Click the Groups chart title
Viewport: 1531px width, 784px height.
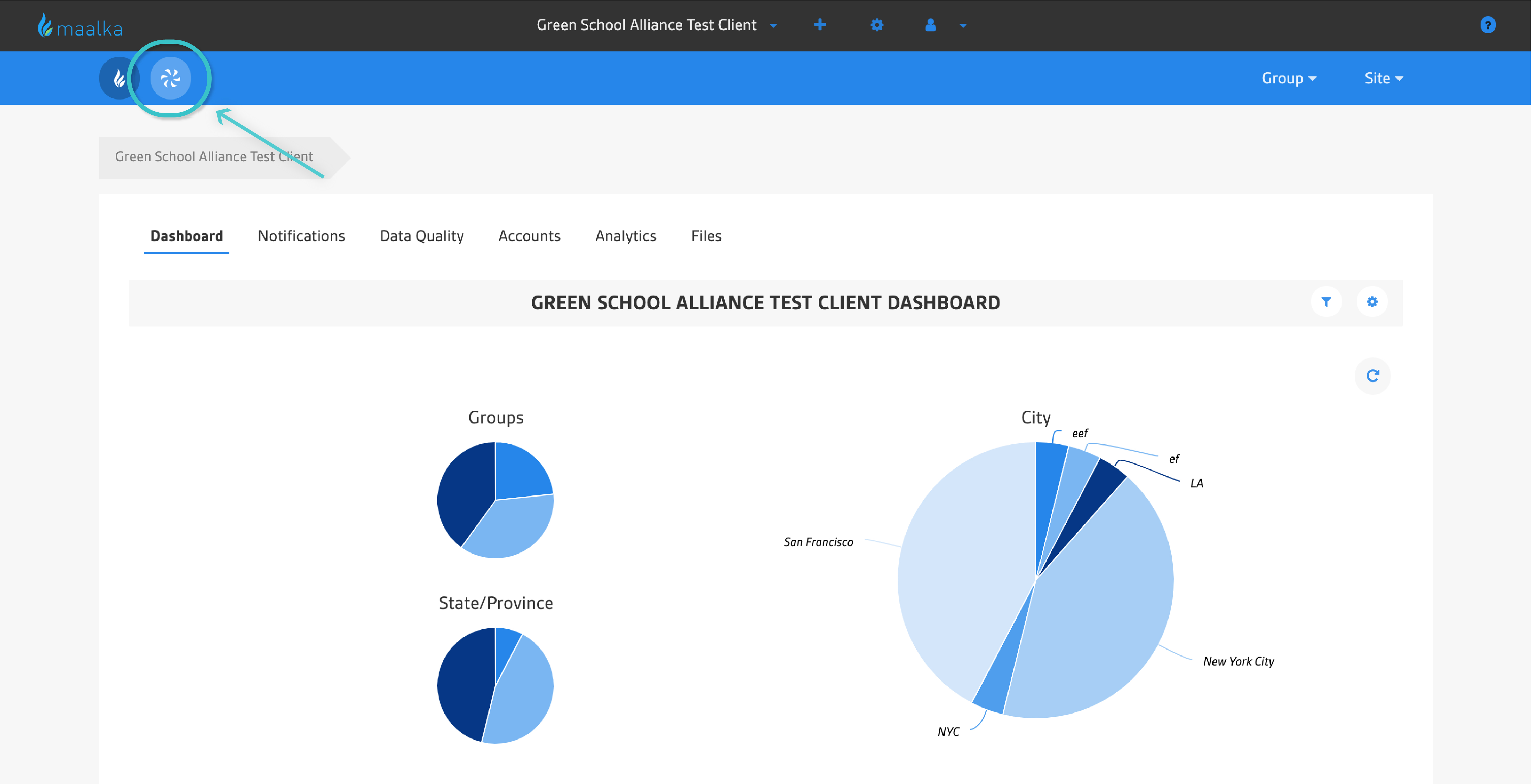coord(496,418)
